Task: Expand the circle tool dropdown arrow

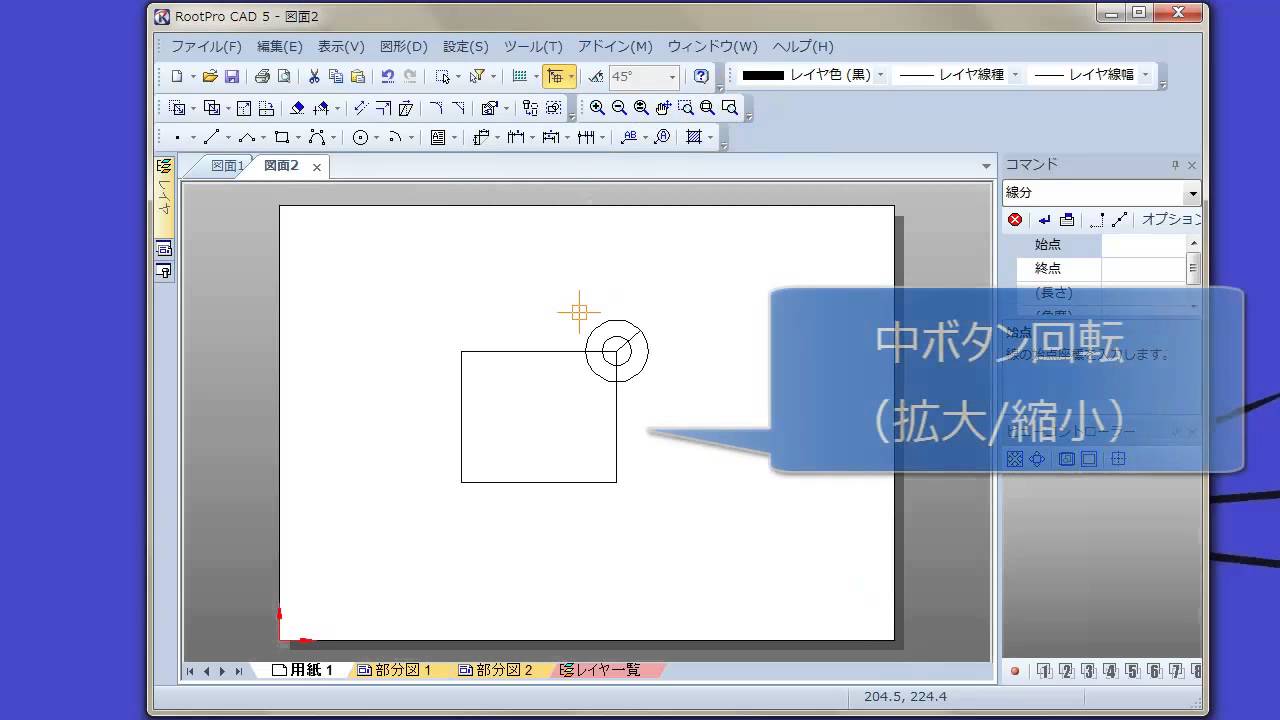Action: point(377,138)
